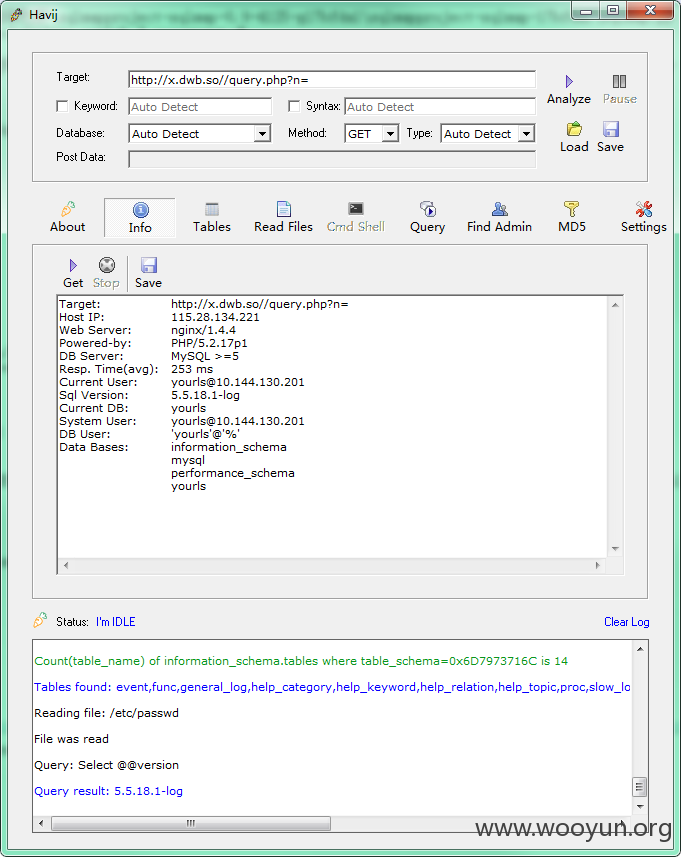Click log horizontal scroll left arrow
Viewport: 681px width, 857px height.
tap(42, 823)
